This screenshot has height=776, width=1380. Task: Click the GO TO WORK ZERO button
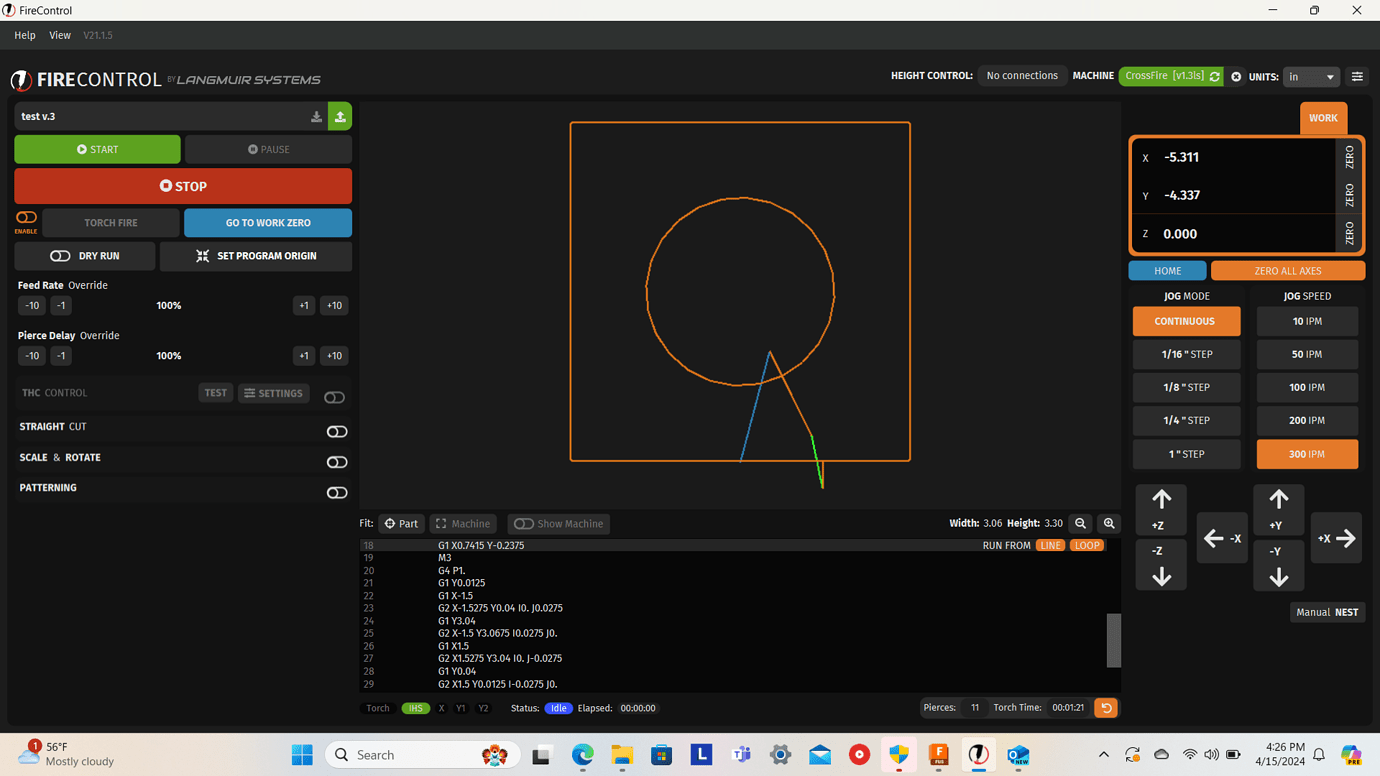coord(267,222)
